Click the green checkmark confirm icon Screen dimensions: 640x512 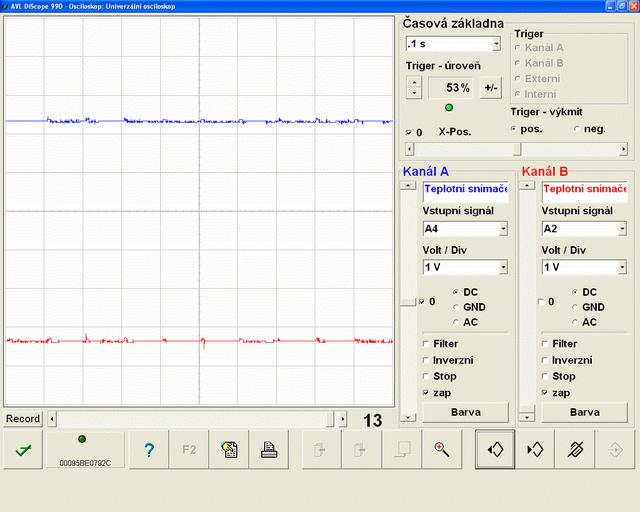[x=22, y=450]
